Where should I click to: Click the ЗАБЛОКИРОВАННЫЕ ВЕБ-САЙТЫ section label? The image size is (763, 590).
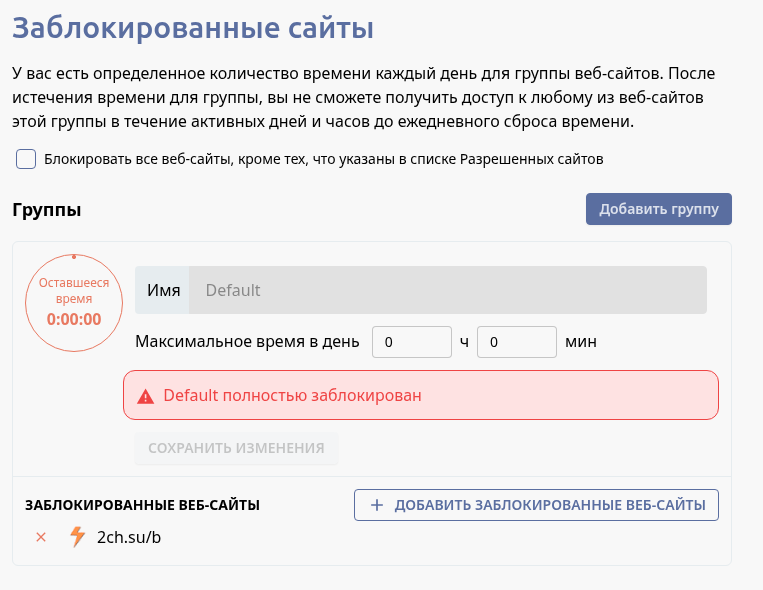coord(142,505)
